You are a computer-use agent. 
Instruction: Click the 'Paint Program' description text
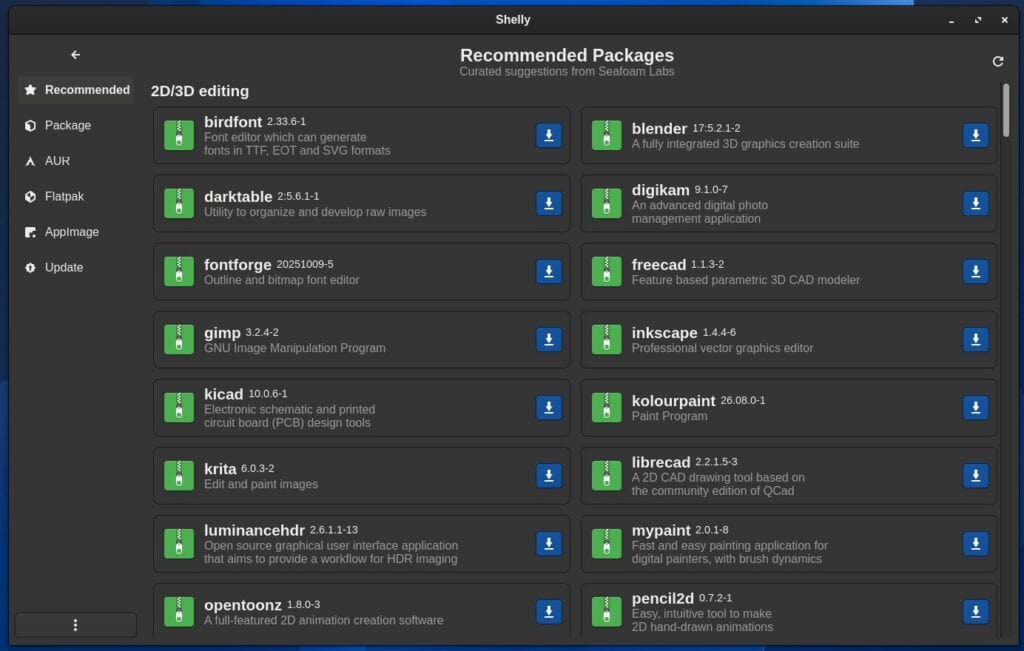point(669,416)
